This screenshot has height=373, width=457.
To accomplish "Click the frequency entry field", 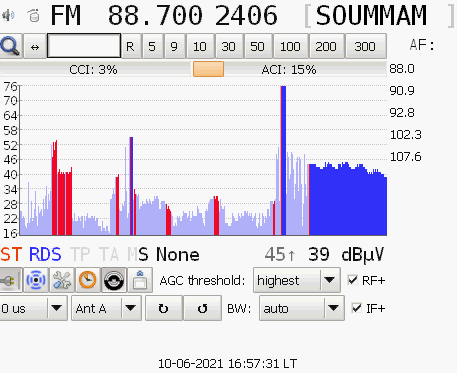I will 84,46.
